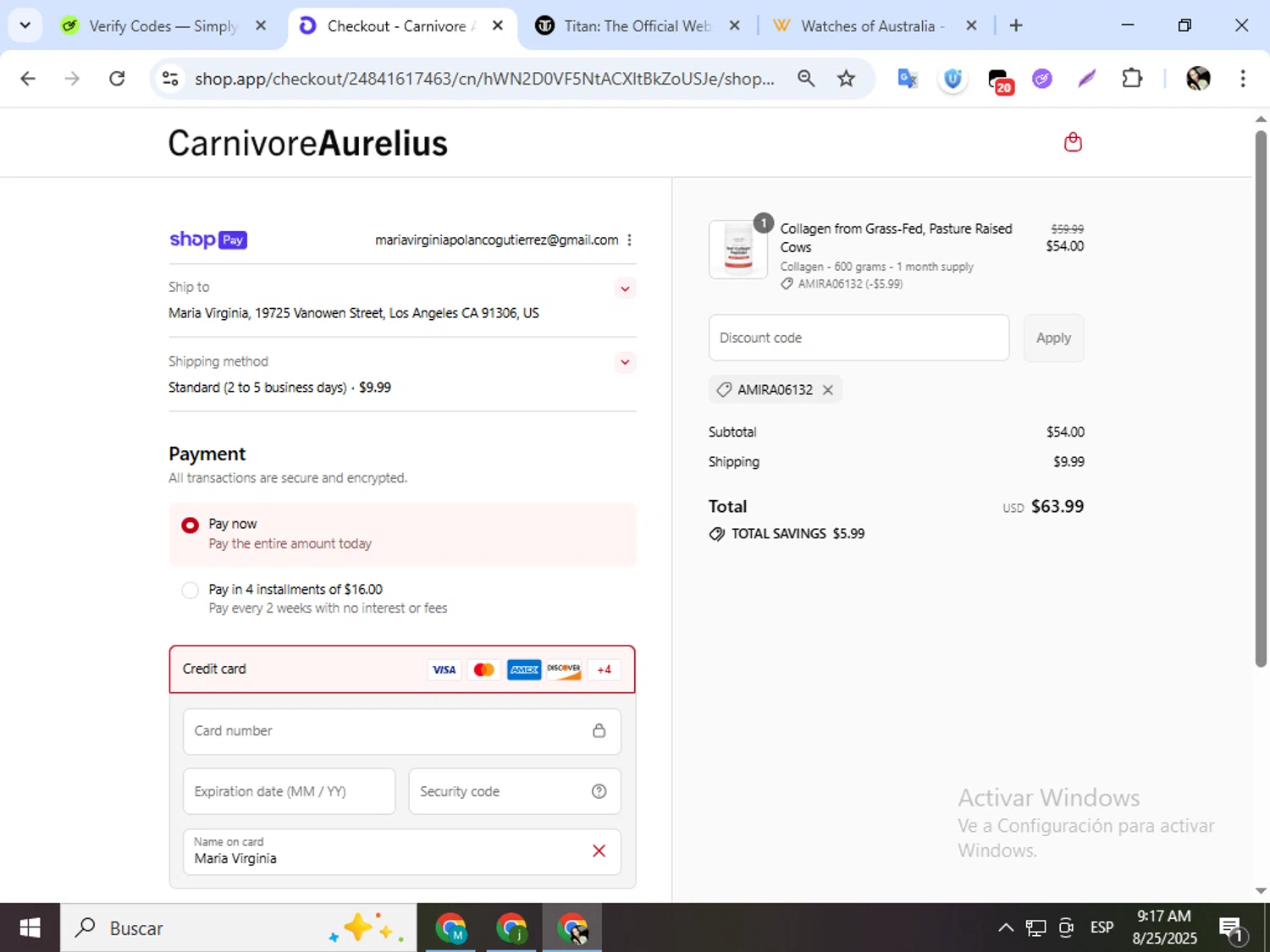The width and height of the screenshot is (1270, 952).
Task: Click the Total Savings tag icon
Action: 717,534
